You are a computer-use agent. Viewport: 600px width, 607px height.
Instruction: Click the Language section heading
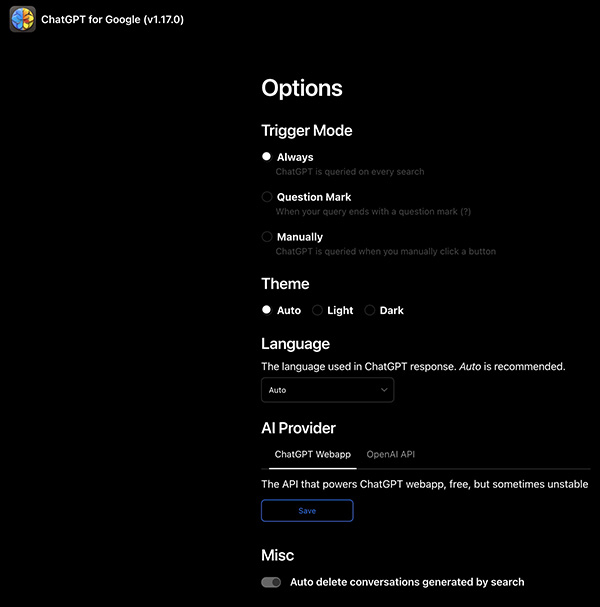click(295, 344)
